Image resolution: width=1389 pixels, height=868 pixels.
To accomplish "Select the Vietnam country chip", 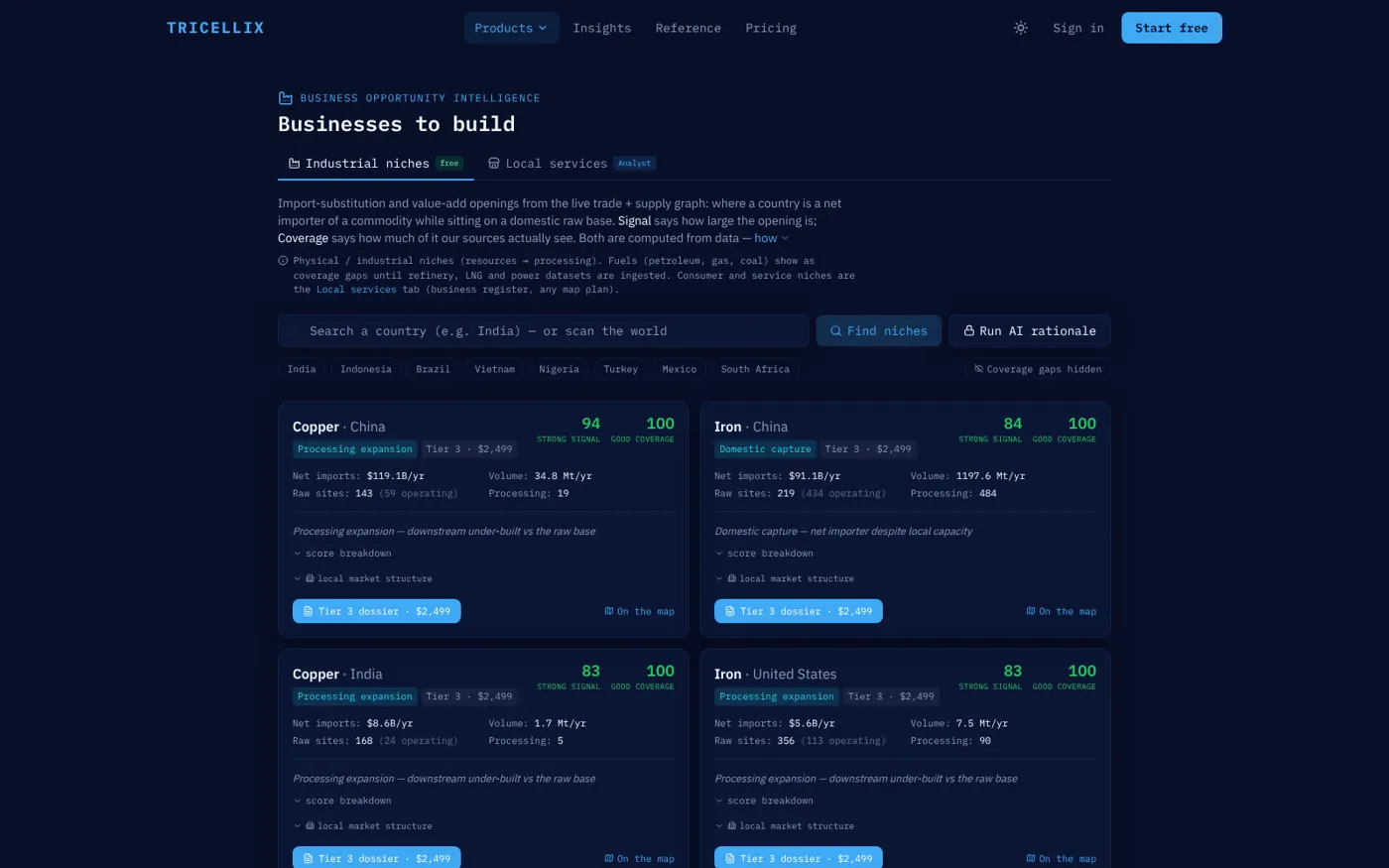I will click(x=495, y=369).
